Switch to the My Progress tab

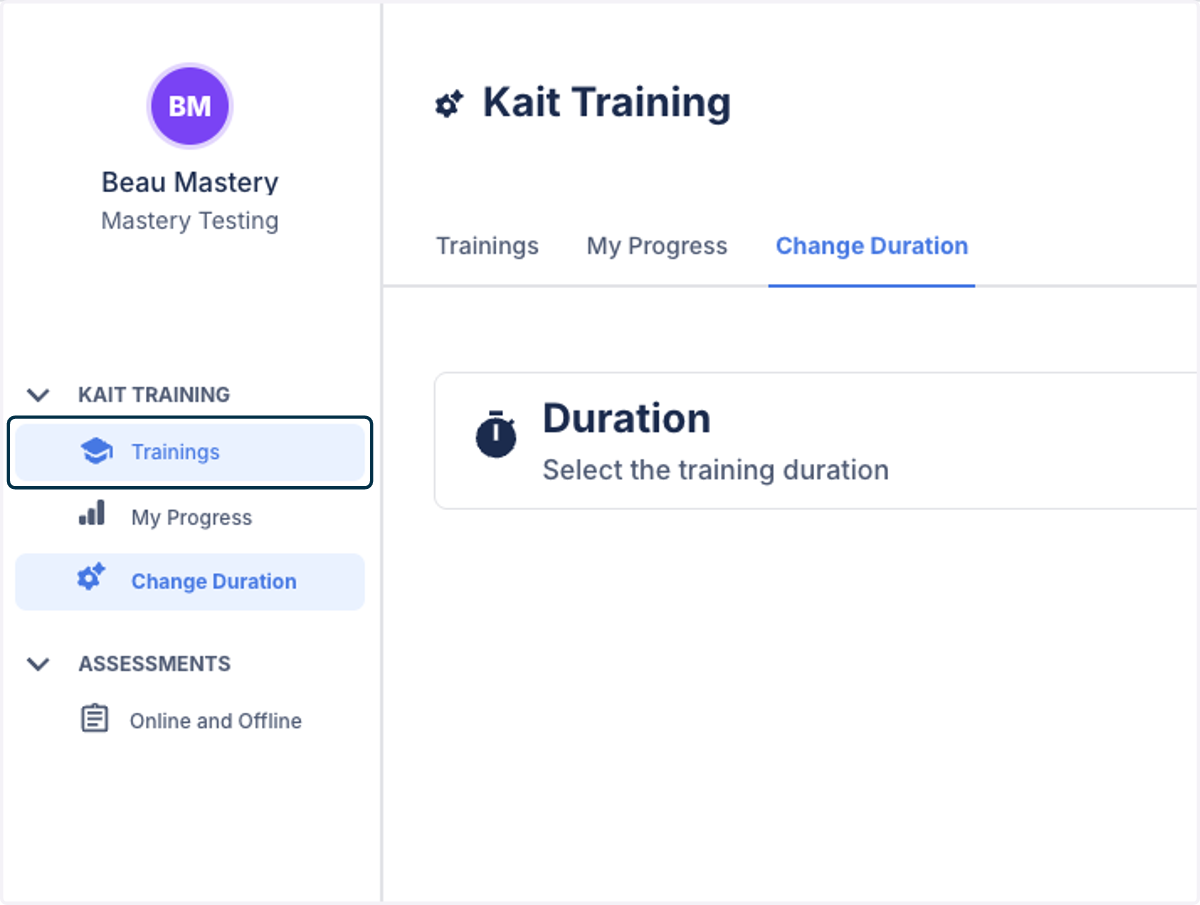click(x=657, y=246)
